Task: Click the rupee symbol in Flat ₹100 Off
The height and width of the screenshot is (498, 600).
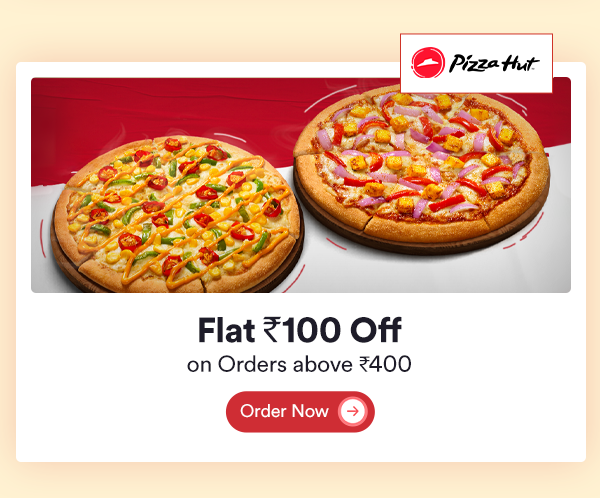Action: (x=271, y=330)
